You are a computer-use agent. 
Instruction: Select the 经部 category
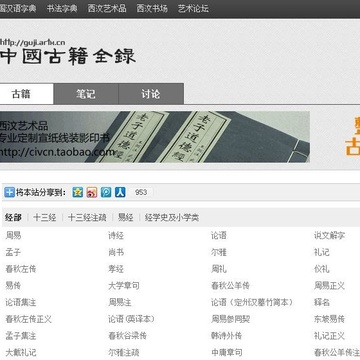(13, 218)
